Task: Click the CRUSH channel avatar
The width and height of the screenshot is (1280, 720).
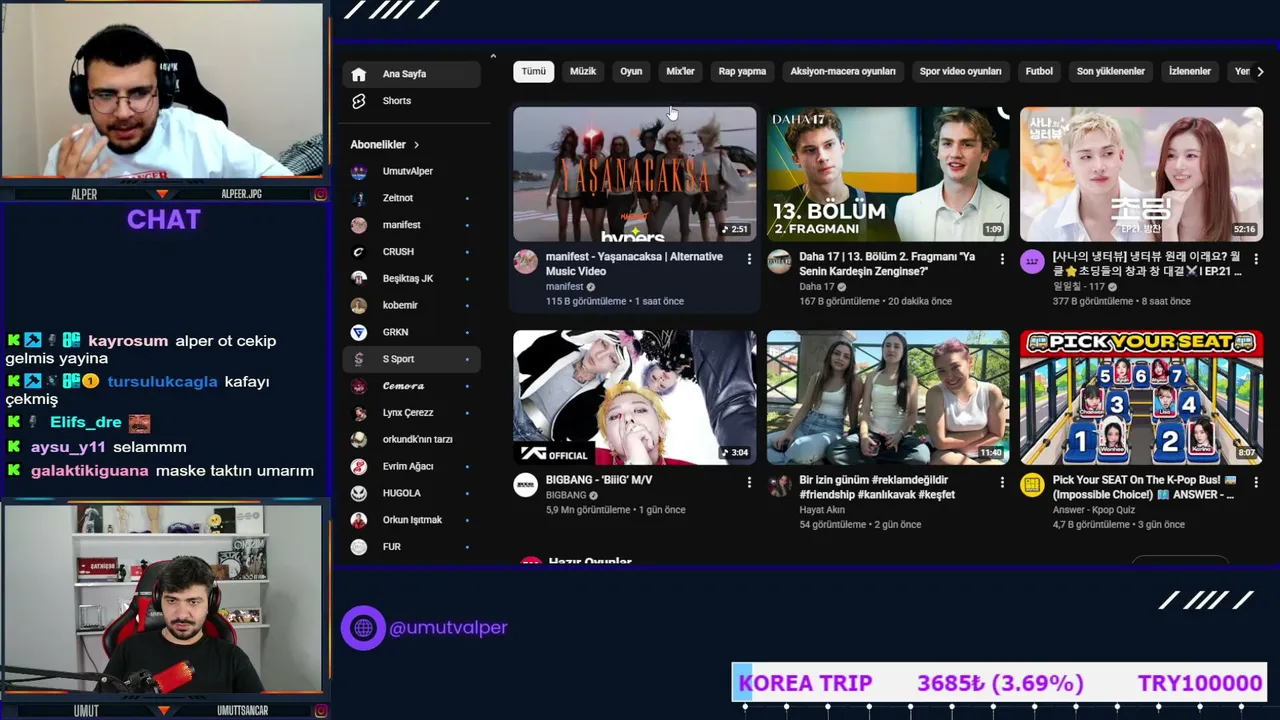Action: (x=359, y=252)
